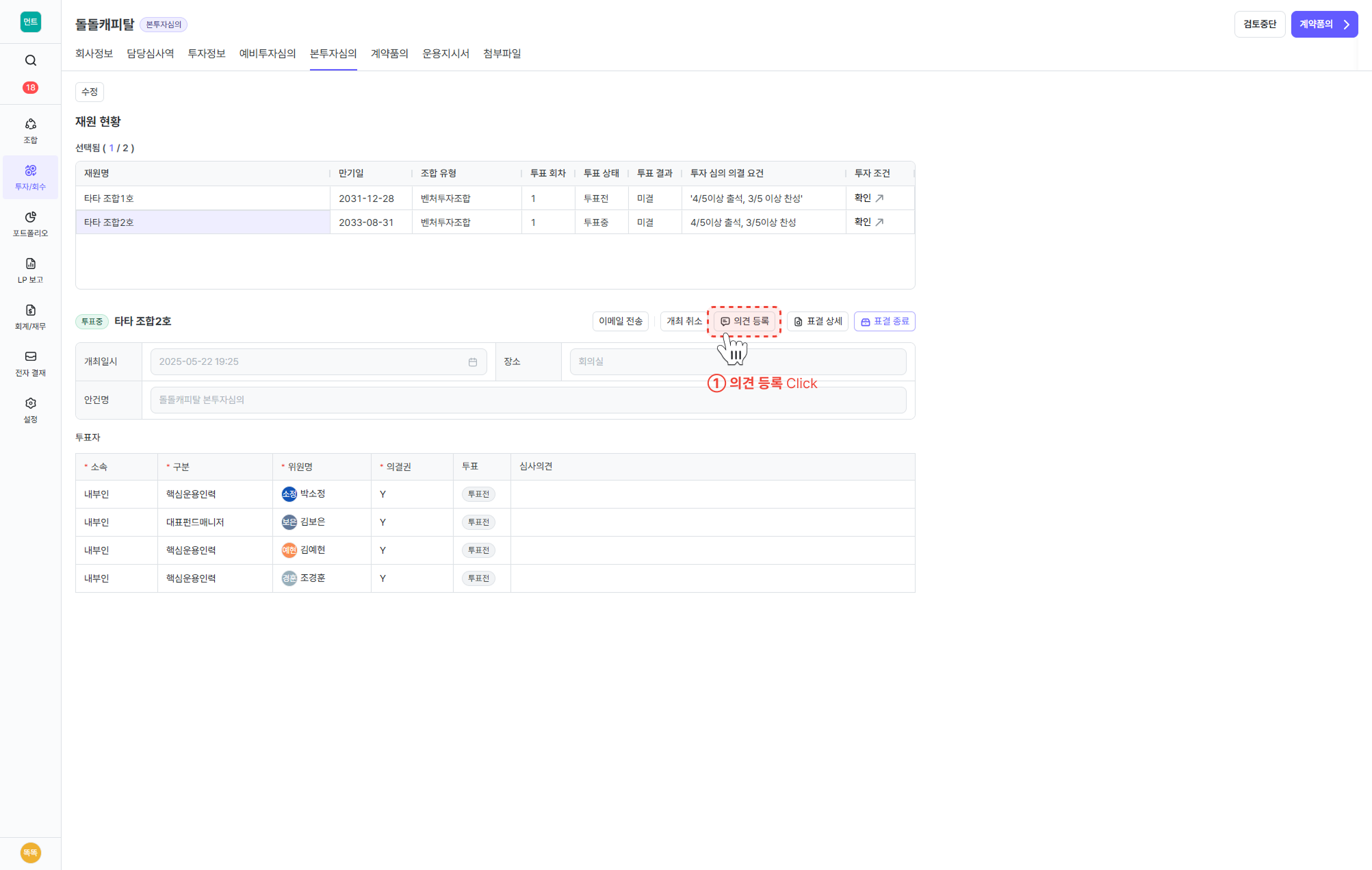
Task: Click 2033-08-31 maturity date cell
Action: pos(371,222)
